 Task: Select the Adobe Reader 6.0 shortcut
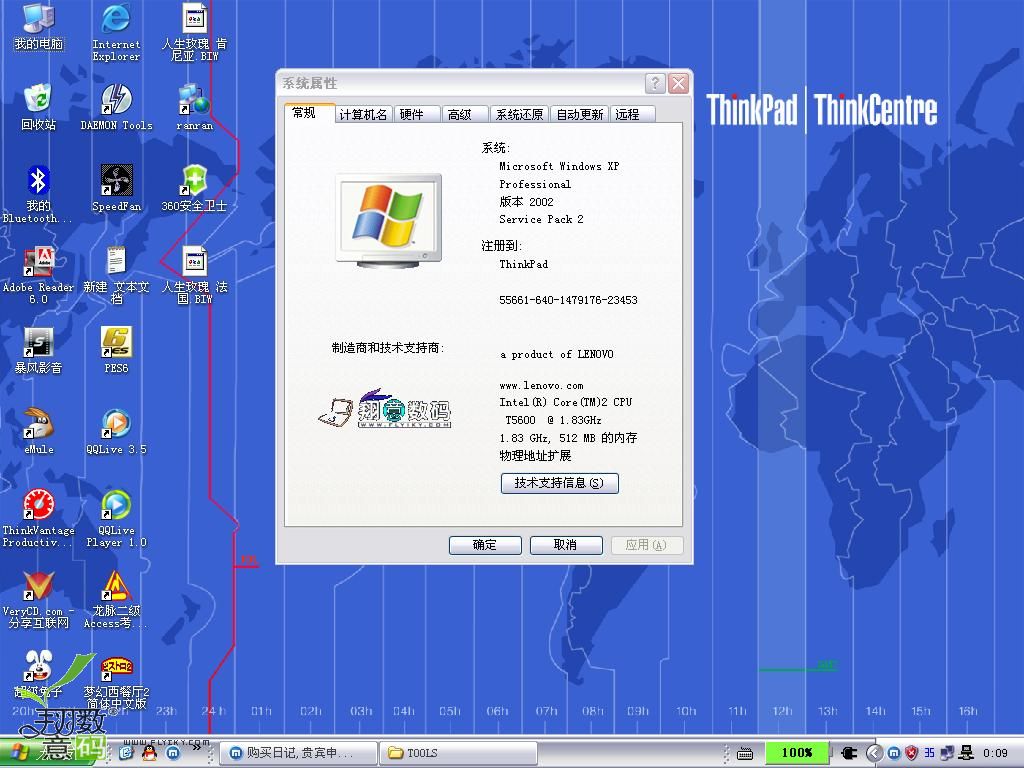[38, 275]
